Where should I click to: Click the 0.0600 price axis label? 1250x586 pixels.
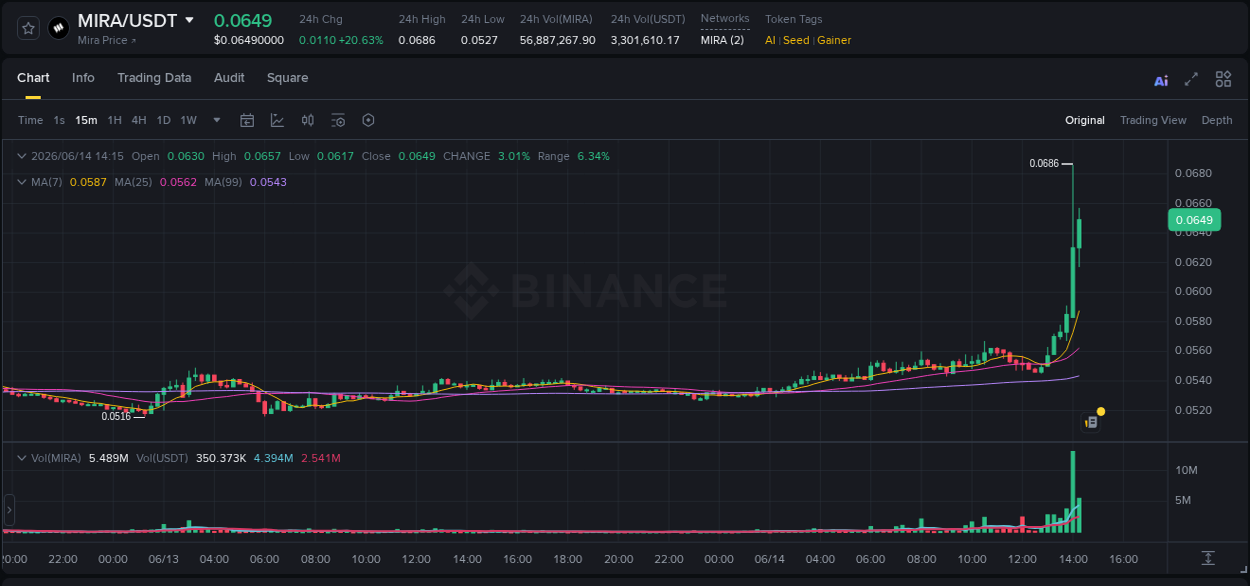[1193, 292]
